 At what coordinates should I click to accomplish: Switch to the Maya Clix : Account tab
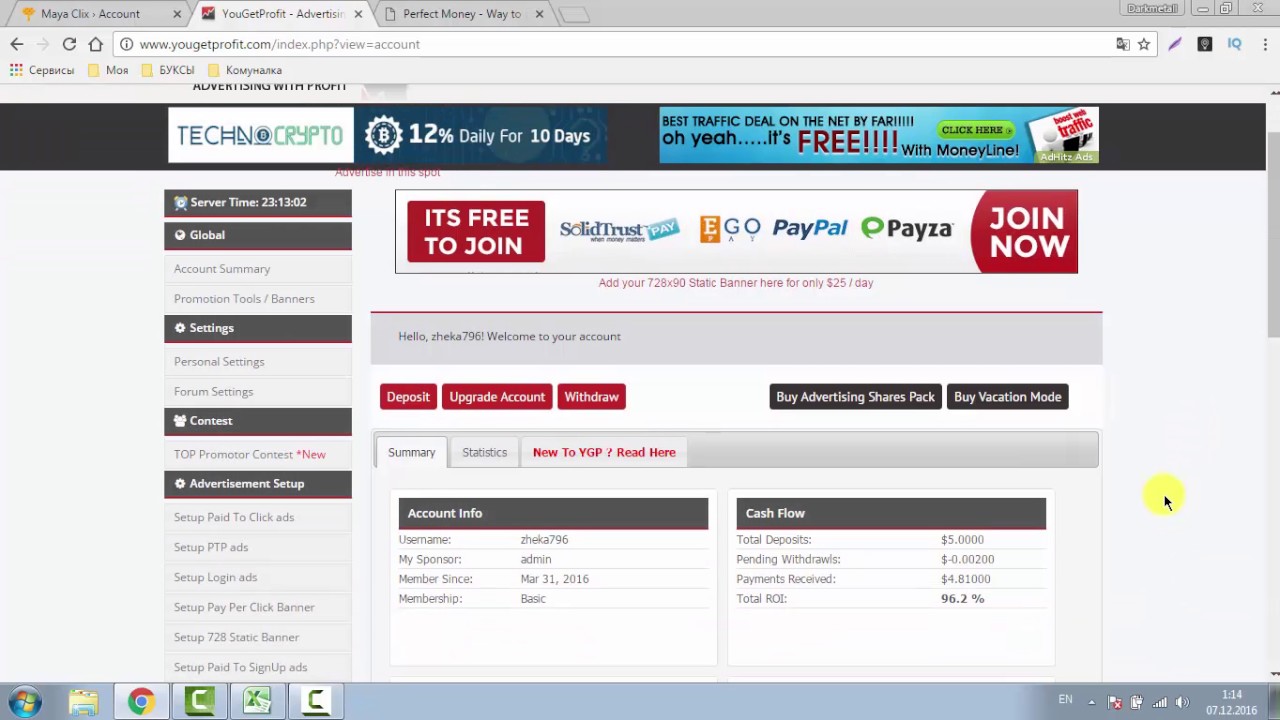pyautogui.click(x=90, y=14)
